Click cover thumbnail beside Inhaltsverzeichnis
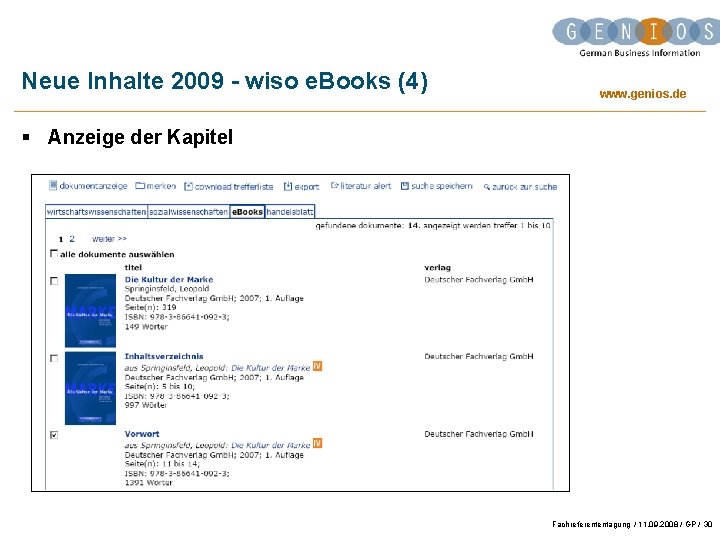The width and height of the screenshot is (720, 540). (90, 388)
